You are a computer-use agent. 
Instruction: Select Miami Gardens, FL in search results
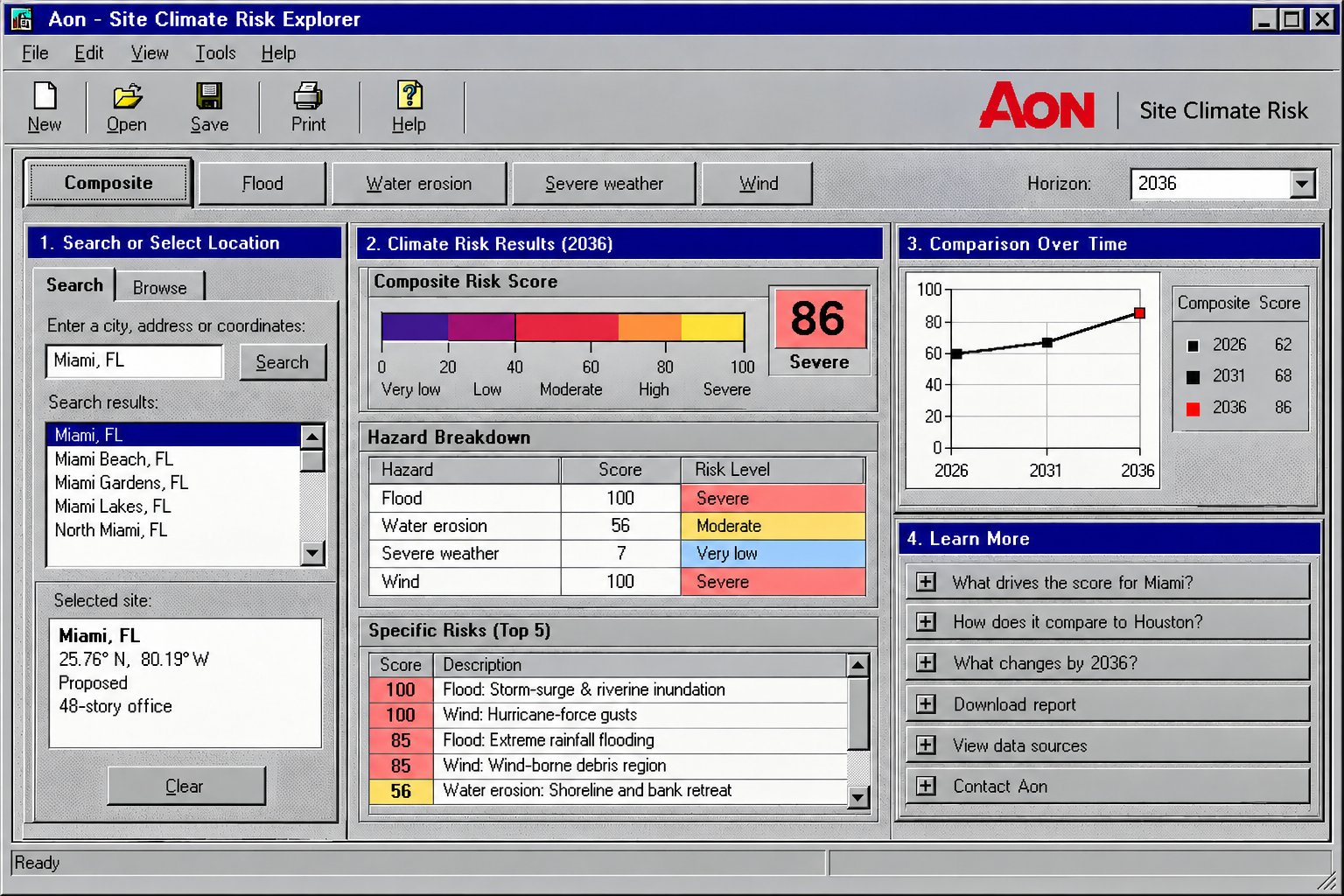(x=173, y=482)
